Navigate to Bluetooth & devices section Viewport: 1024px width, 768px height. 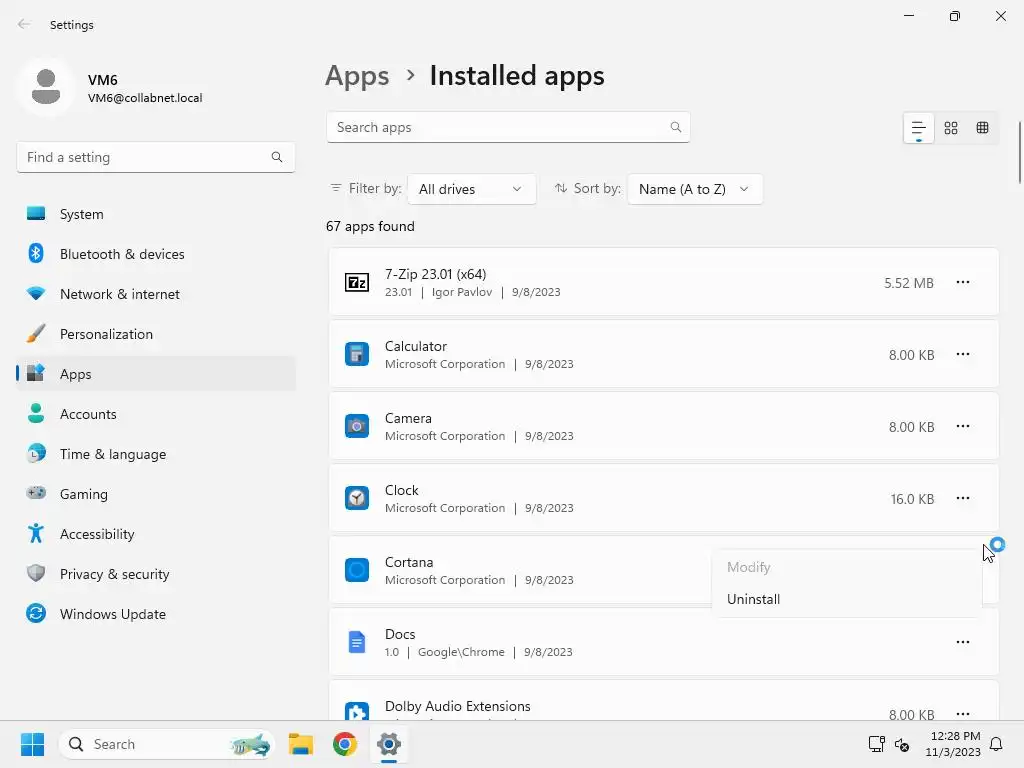point(121,254)
